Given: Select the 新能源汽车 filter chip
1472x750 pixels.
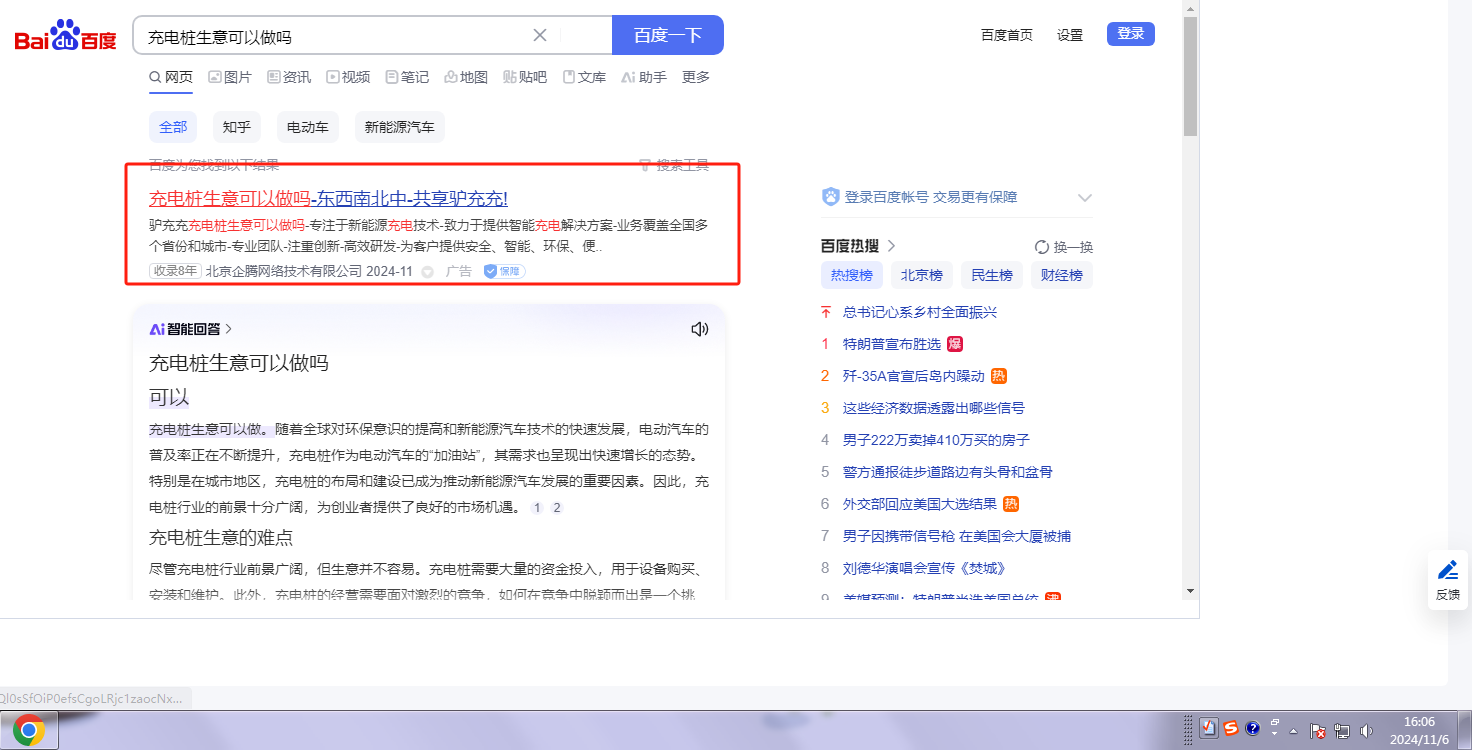Looking at the screenshot, I should coord(399,127).
